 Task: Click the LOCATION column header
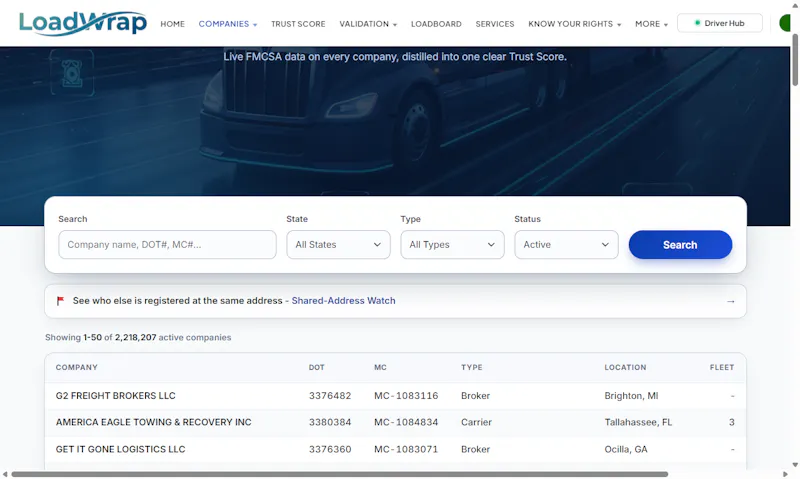(625, 367)
